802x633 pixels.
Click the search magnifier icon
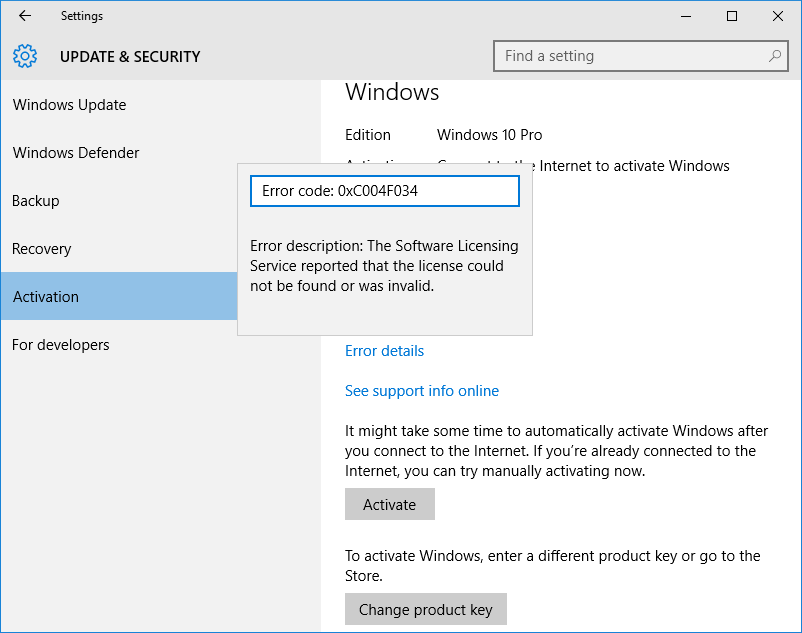[775, 56]
